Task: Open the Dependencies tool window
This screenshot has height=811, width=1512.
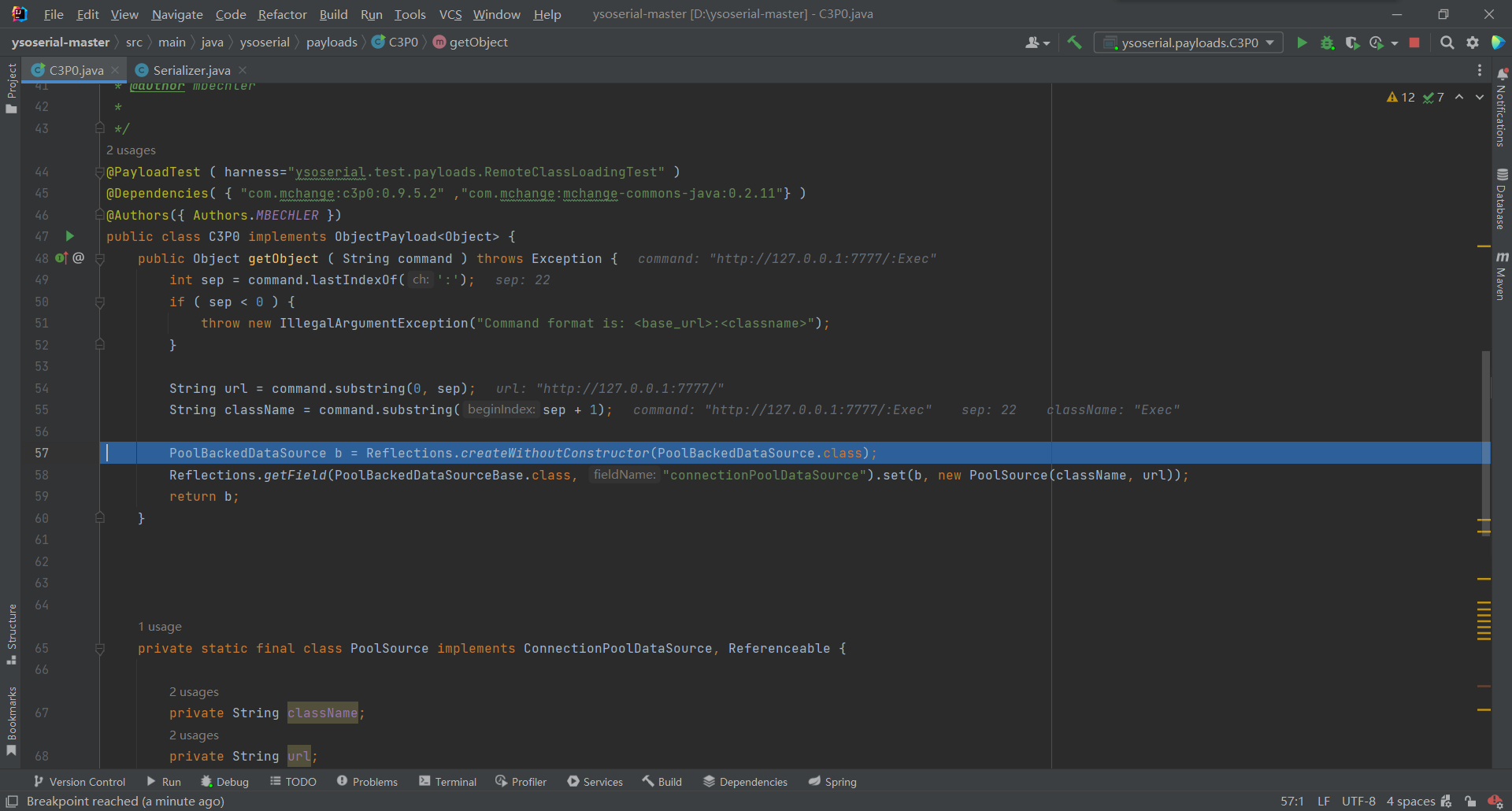Action: point(745,781)
